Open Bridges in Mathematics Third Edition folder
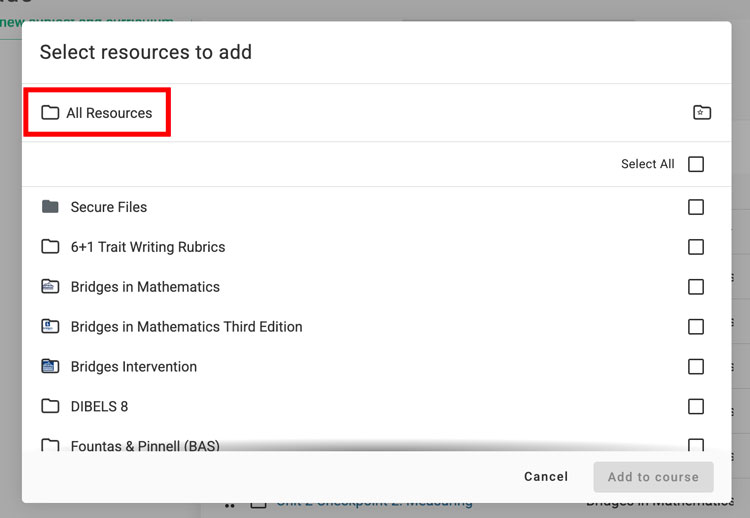This screenshot has height=518, width=750. coord(186,327)
